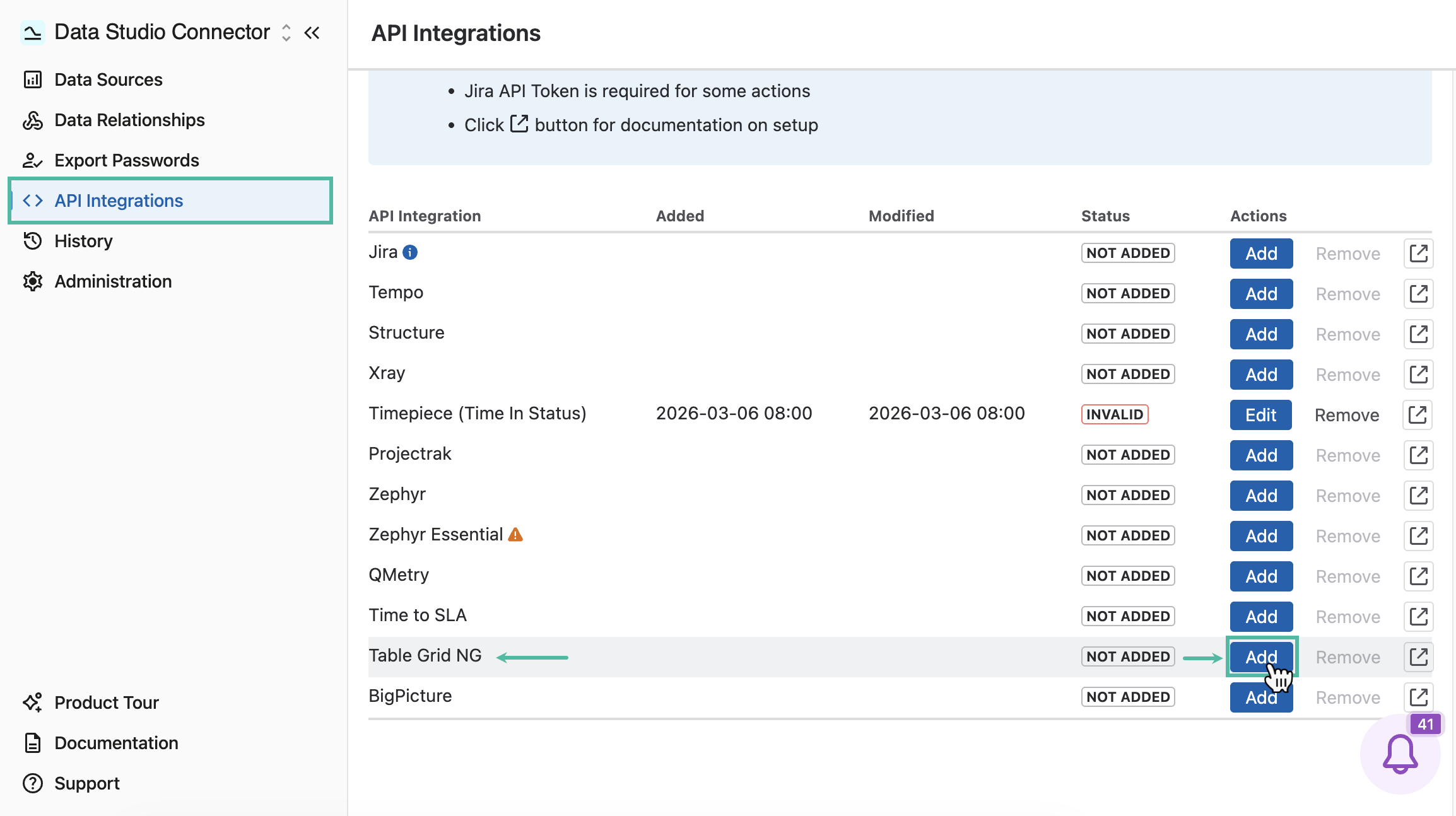
Task: Click the Modified column header
Action: pos(901,216)
